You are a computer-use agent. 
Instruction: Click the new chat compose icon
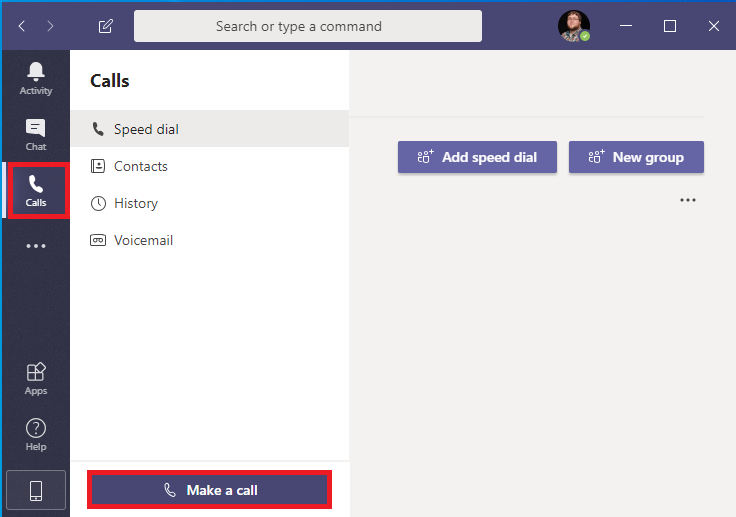106,26
